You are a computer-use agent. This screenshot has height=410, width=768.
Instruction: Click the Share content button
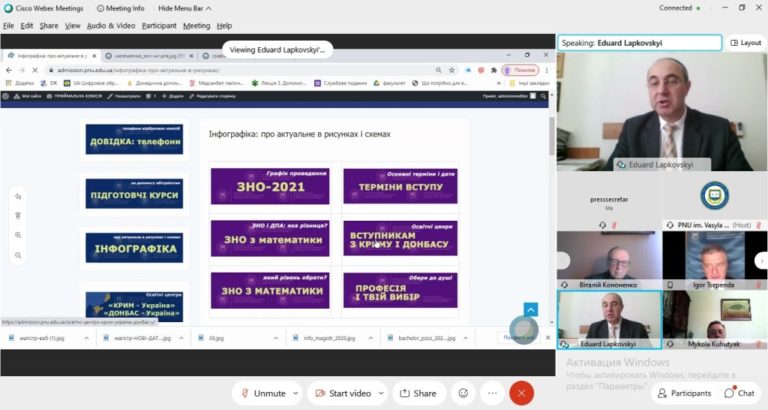(x=418, y=393)
